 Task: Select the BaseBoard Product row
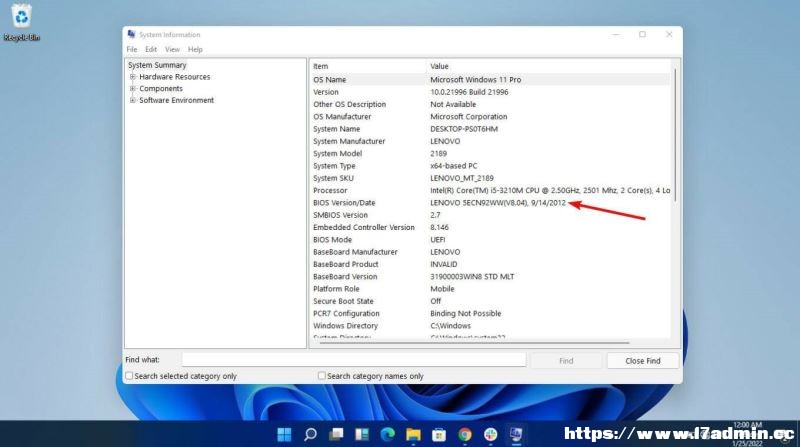click(490, 264)
